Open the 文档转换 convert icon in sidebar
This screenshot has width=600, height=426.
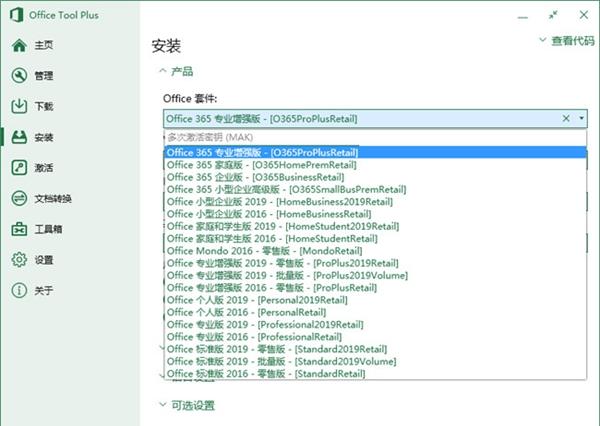pyautogui.click(x=19, y=198)
